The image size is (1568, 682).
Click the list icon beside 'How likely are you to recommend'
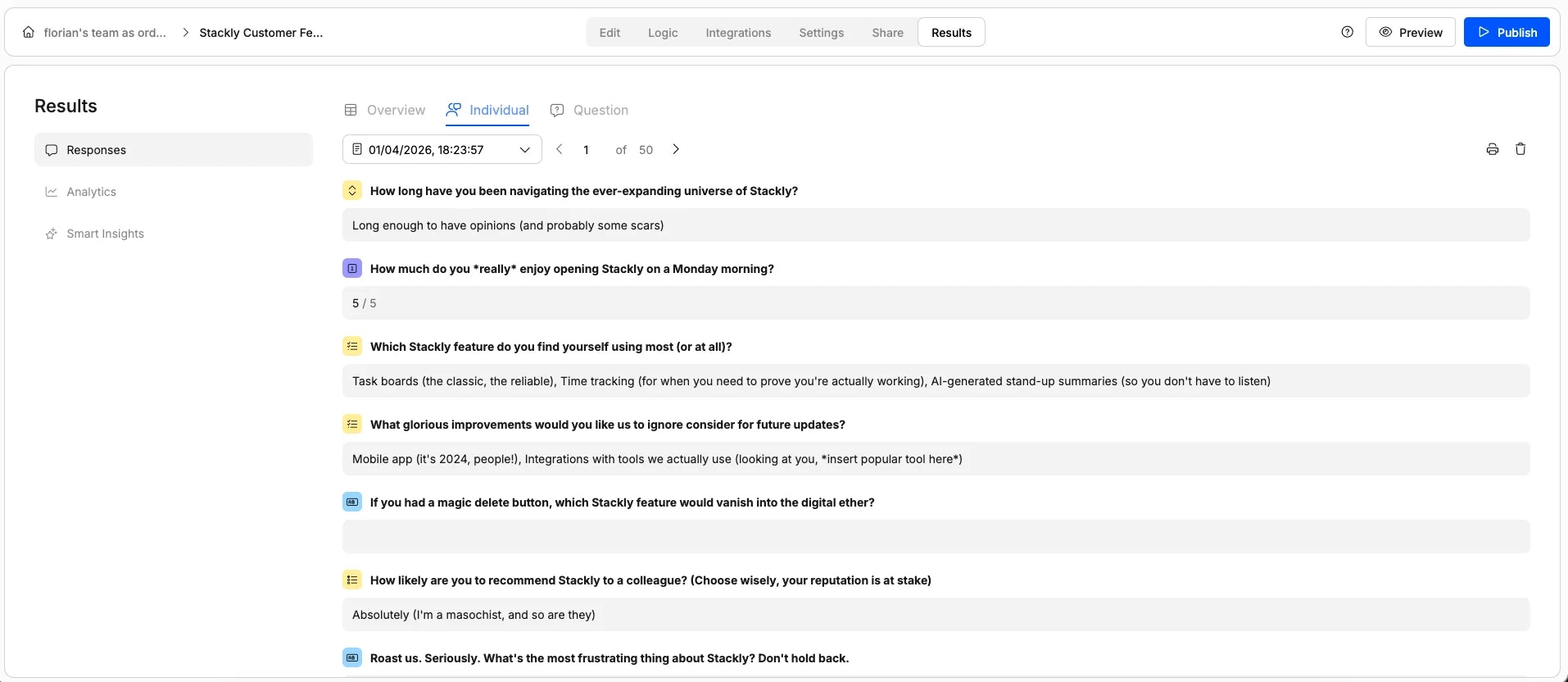click(352, 580)
